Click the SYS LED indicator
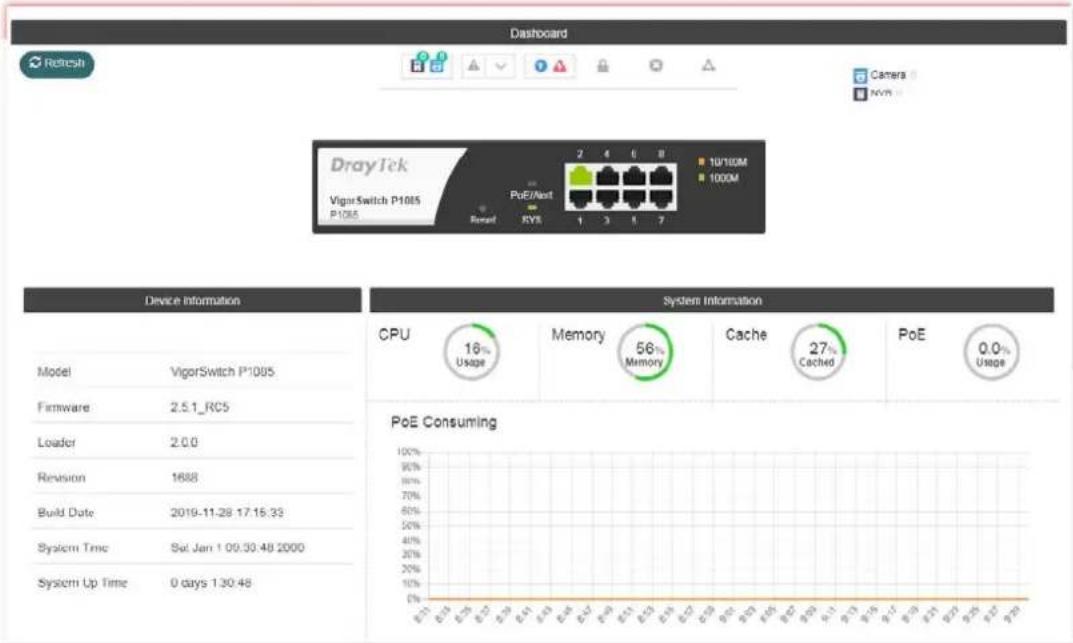 pos(532,207)
